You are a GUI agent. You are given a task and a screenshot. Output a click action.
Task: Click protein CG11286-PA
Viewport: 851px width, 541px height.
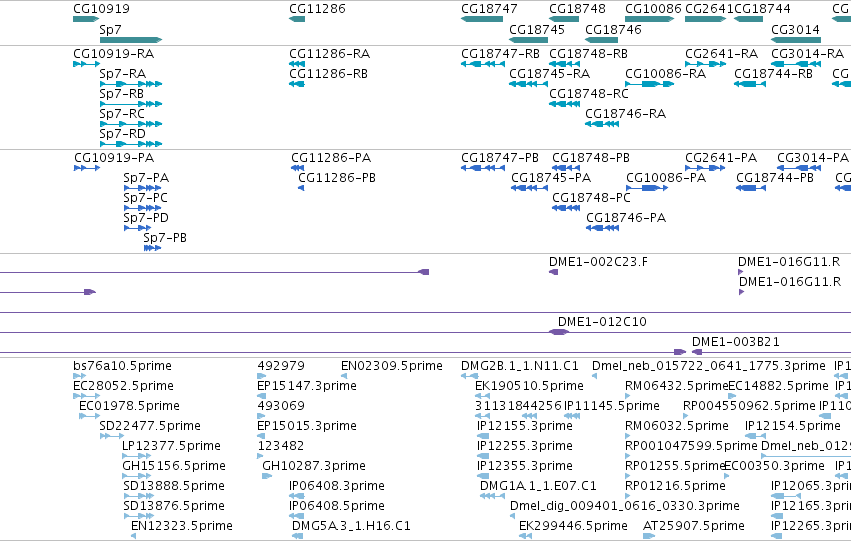coord(331,158)
